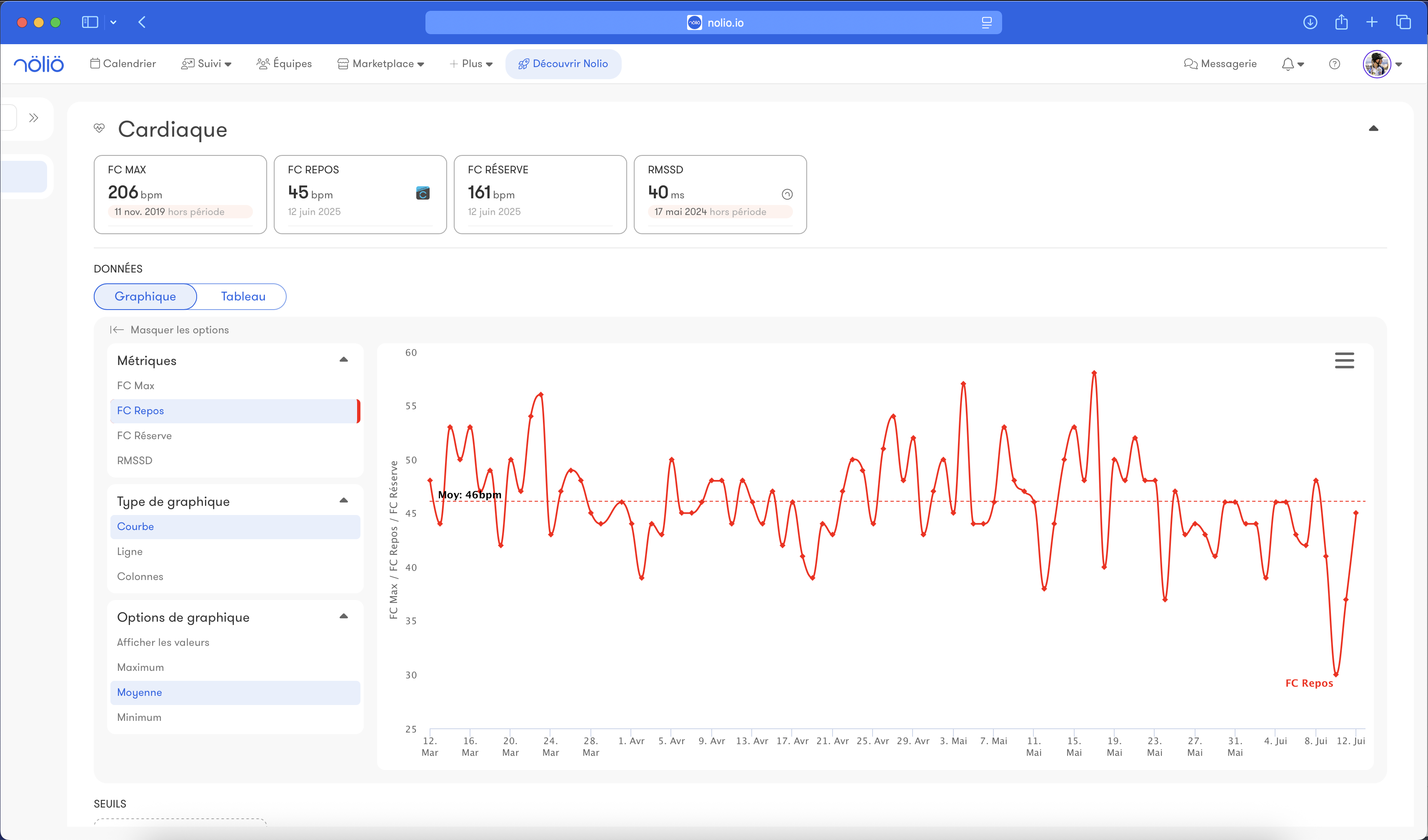Toggle the Moyenne chart option
1428x840 pixels.
140,692
